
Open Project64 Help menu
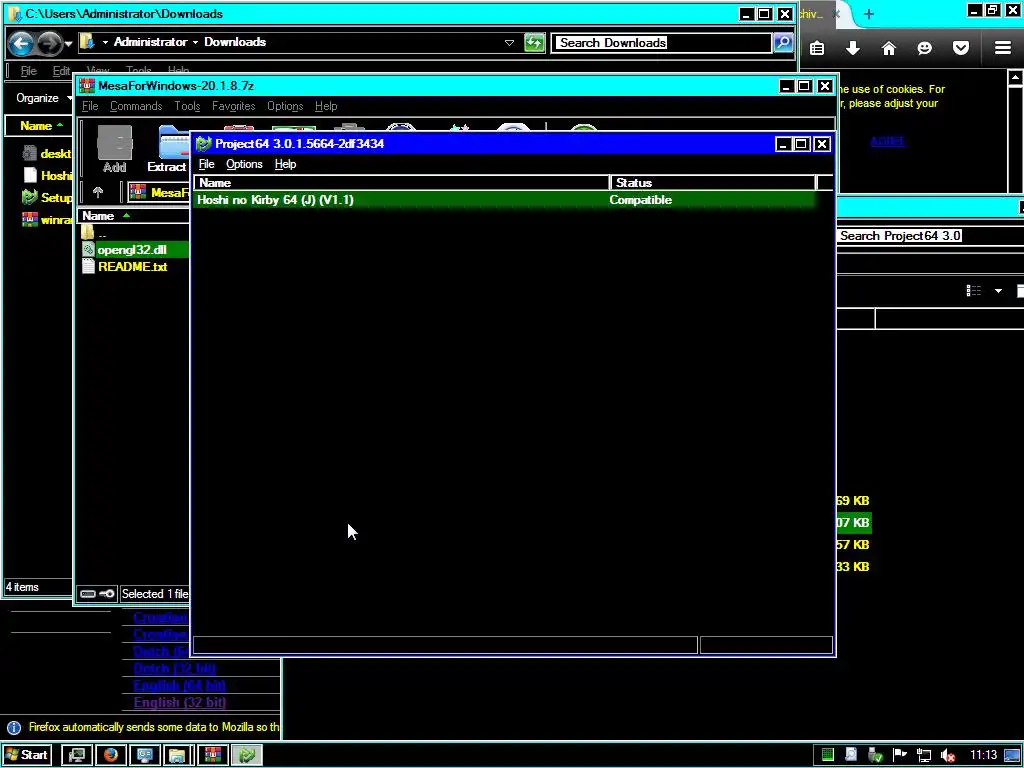pyautogui.click(x=285, y=164)
